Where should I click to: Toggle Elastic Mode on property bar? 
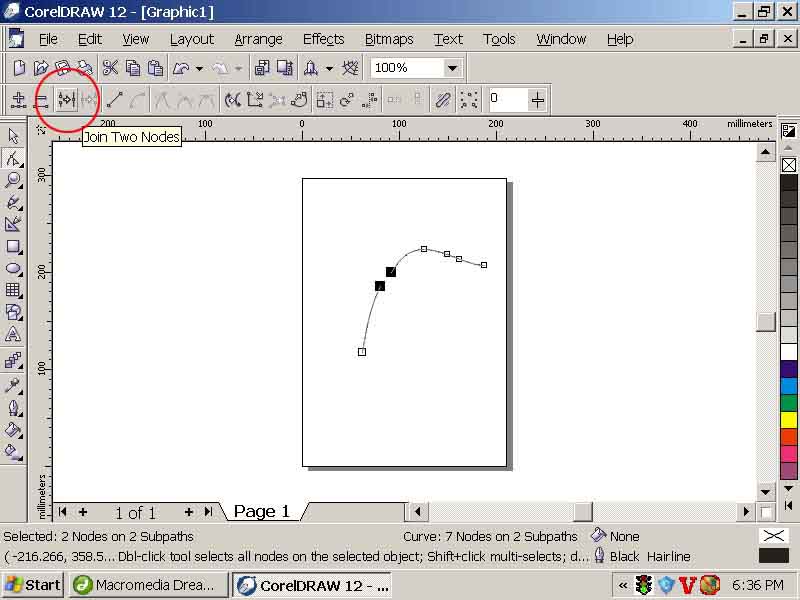(442, 99)
